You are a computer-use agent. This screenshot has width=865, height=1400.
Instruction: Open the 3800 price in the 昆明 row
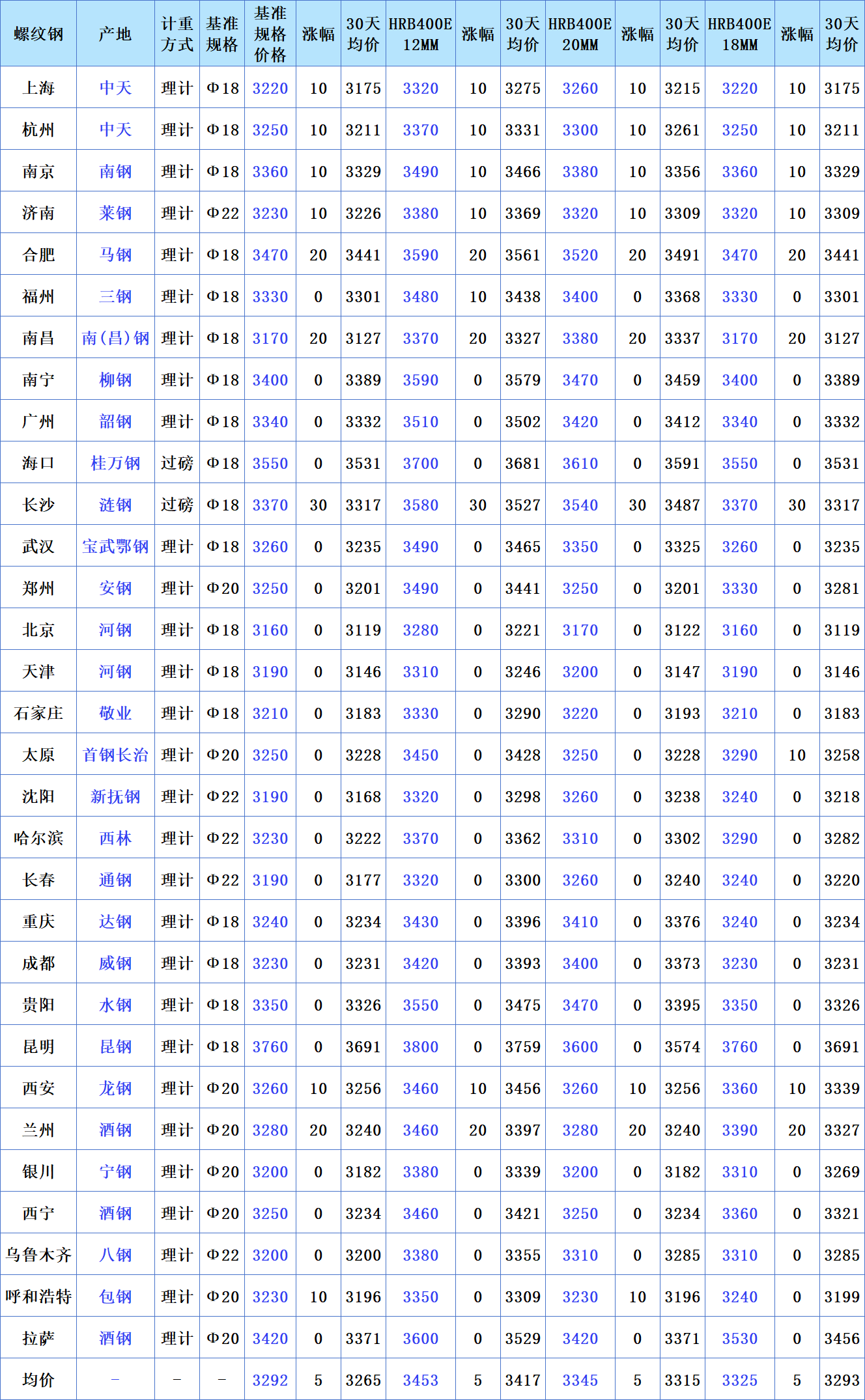click(x=420, y=1047)
